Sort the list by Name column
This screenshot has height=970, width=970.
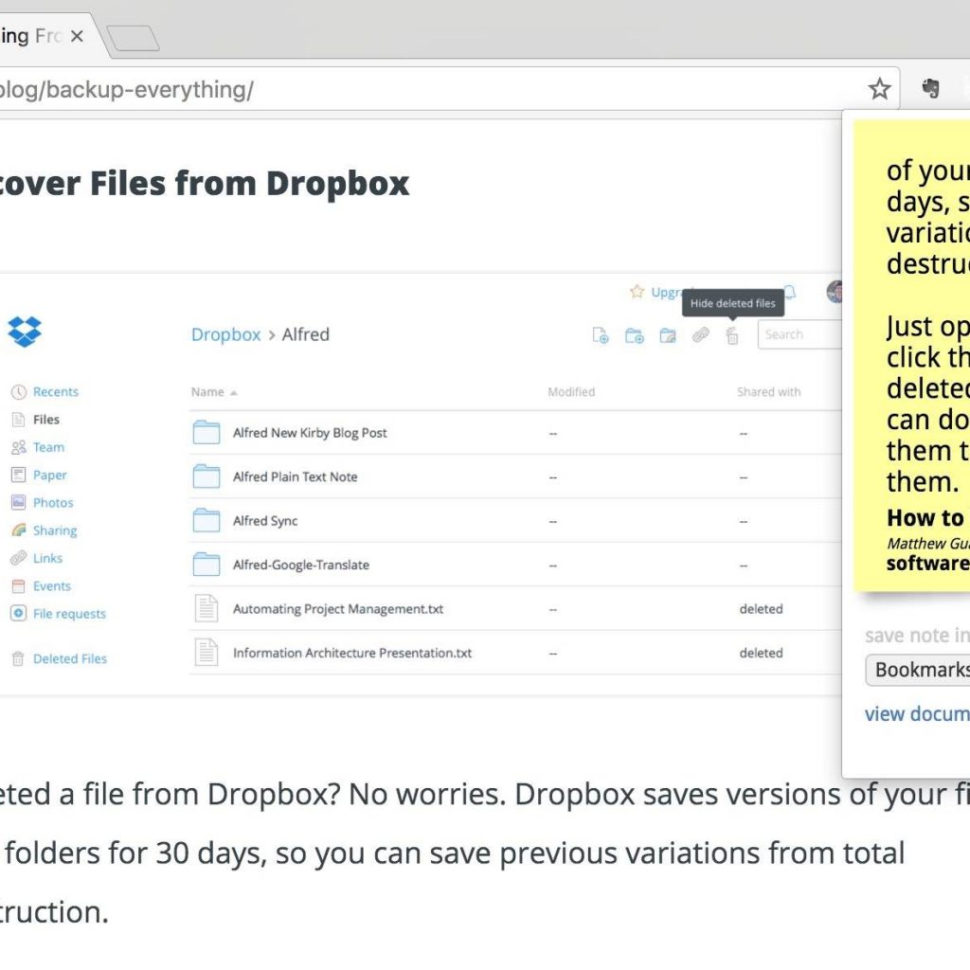(214, 392)
